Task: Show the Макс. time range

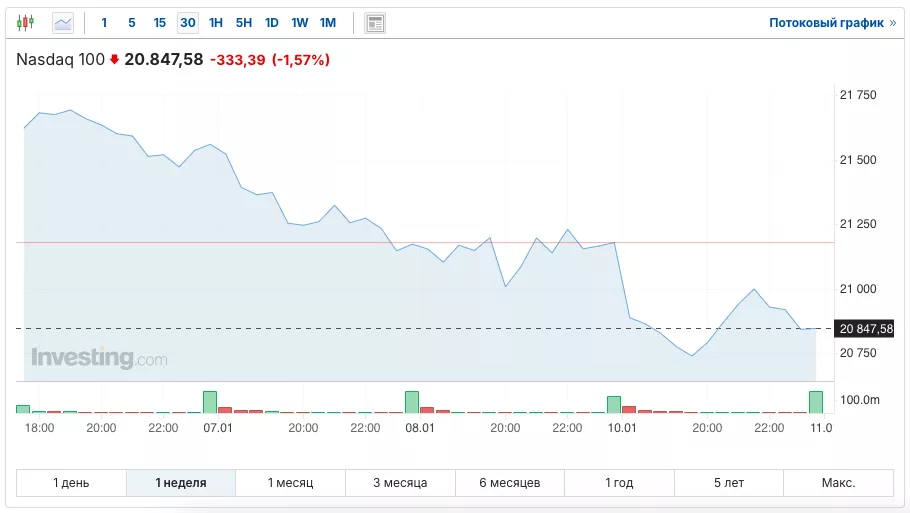Action: pyautogui.click(x=838, y=483)
